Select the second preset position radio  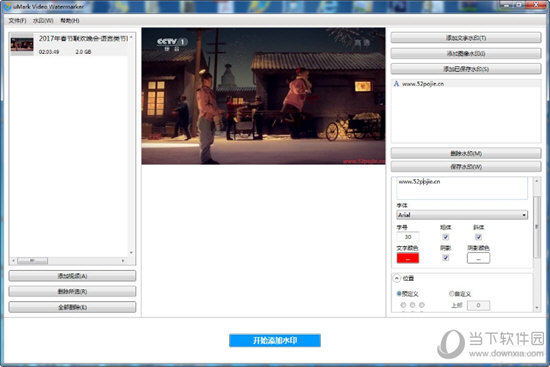(x=412, y=305)
